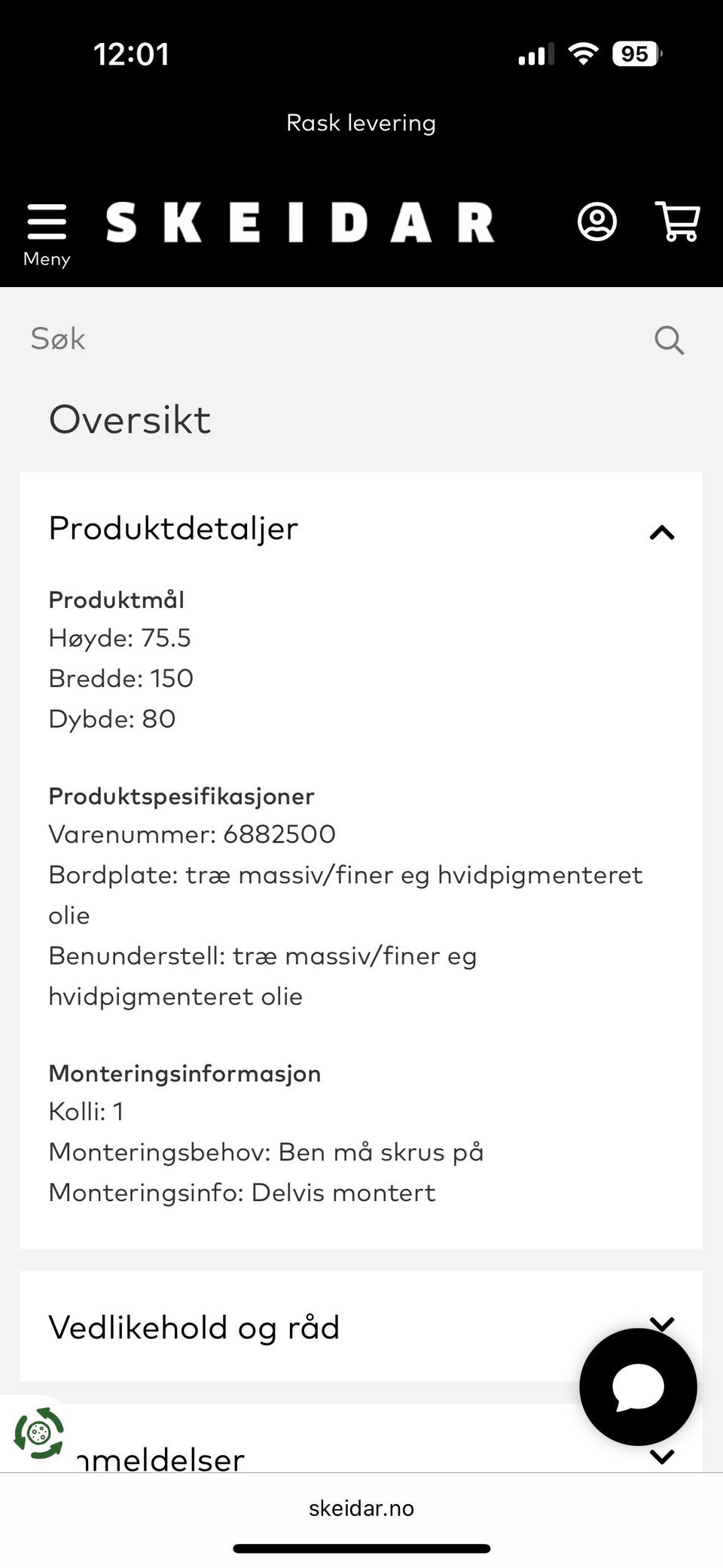Viewport: 723px width, 1568px height.
Task: Tap the skeidar.no address bar
Action: coord(361,1508)
